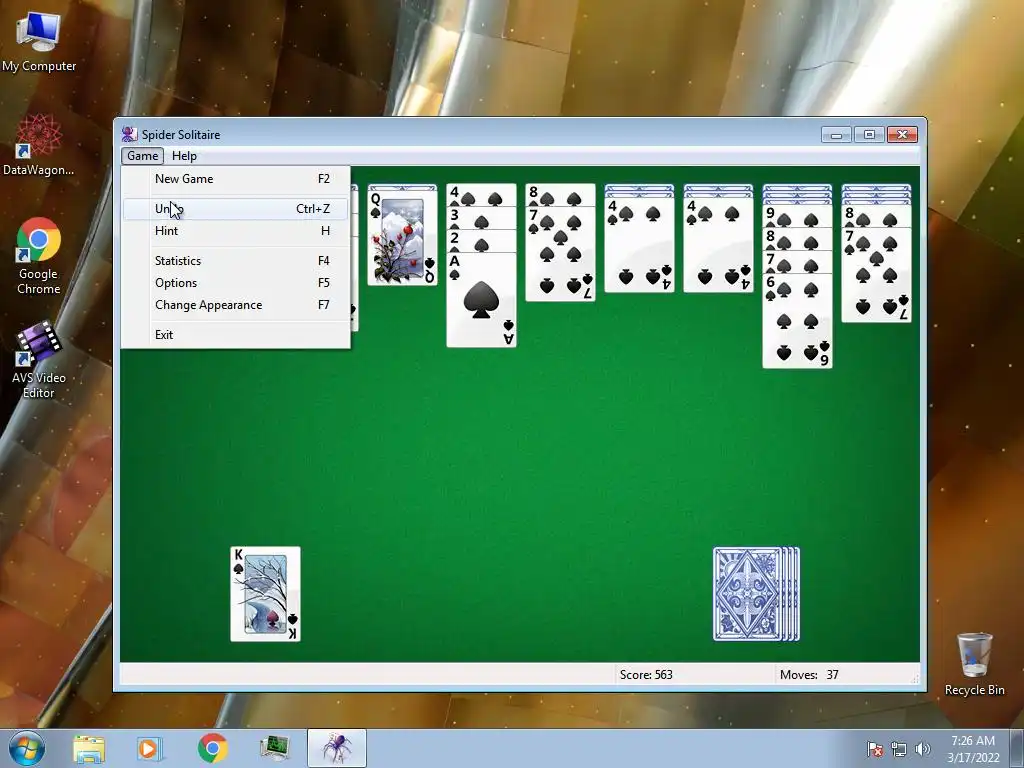Minimize the Spider Solitaire window

click(837, 135)
